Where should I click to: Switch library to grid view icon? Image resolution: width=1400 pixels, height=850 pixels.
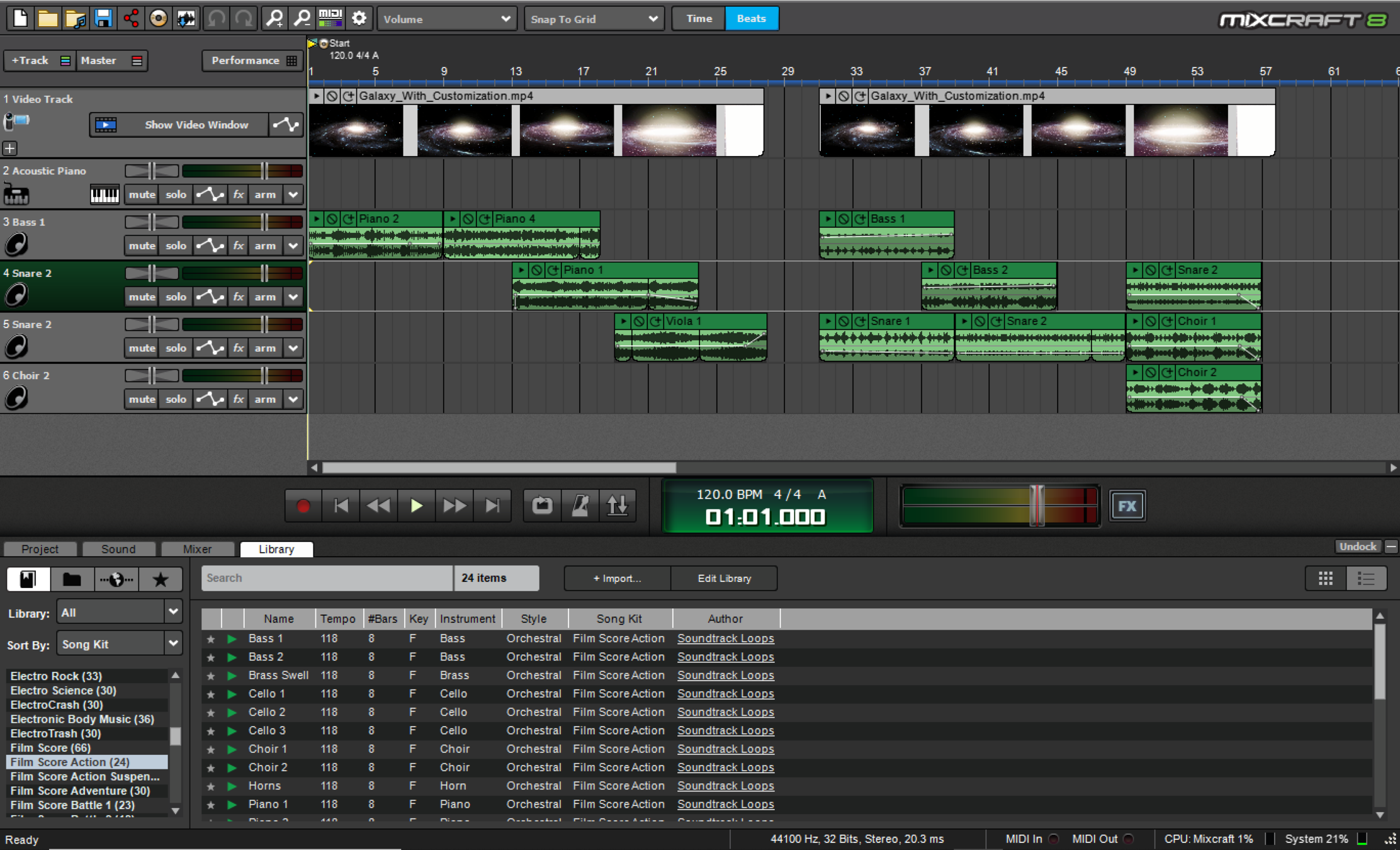(x=1325, y=579)
